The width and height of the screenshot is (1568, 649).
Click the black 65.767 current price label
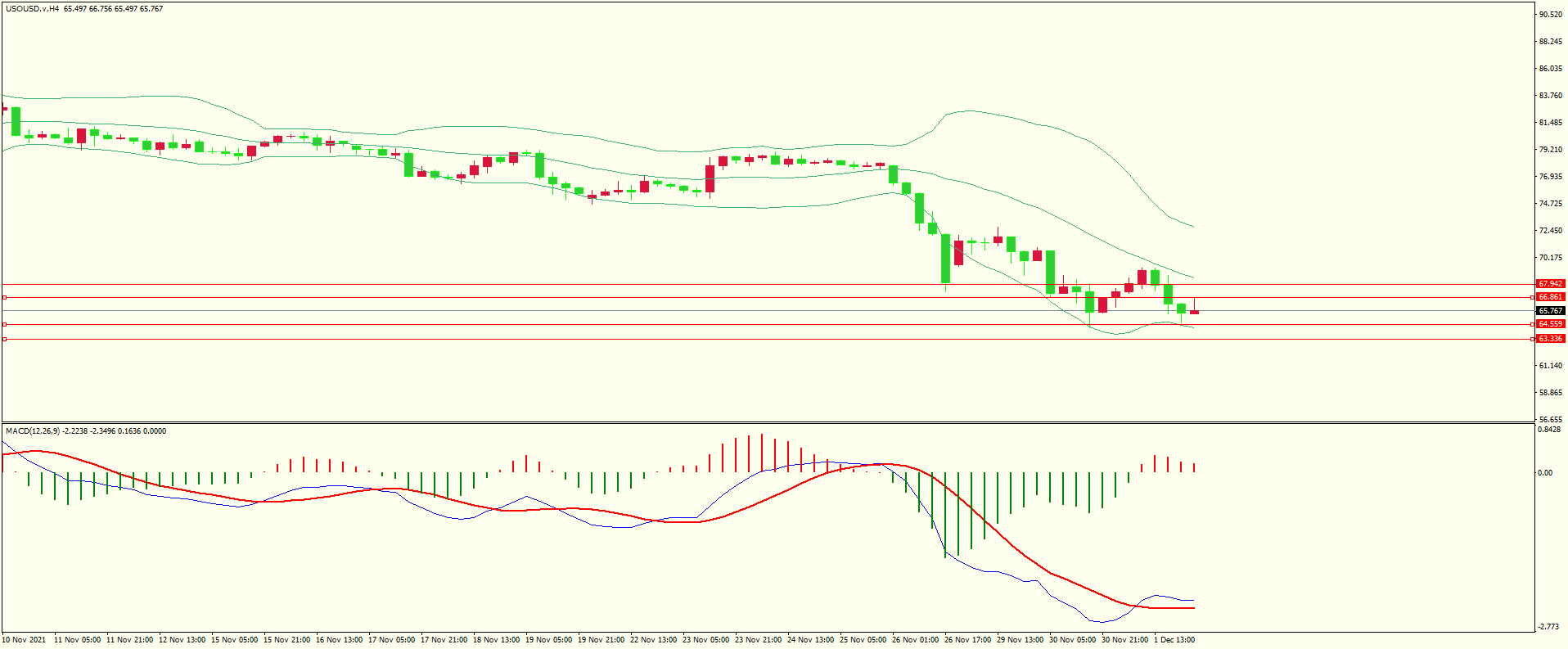tap(1551, 311)
